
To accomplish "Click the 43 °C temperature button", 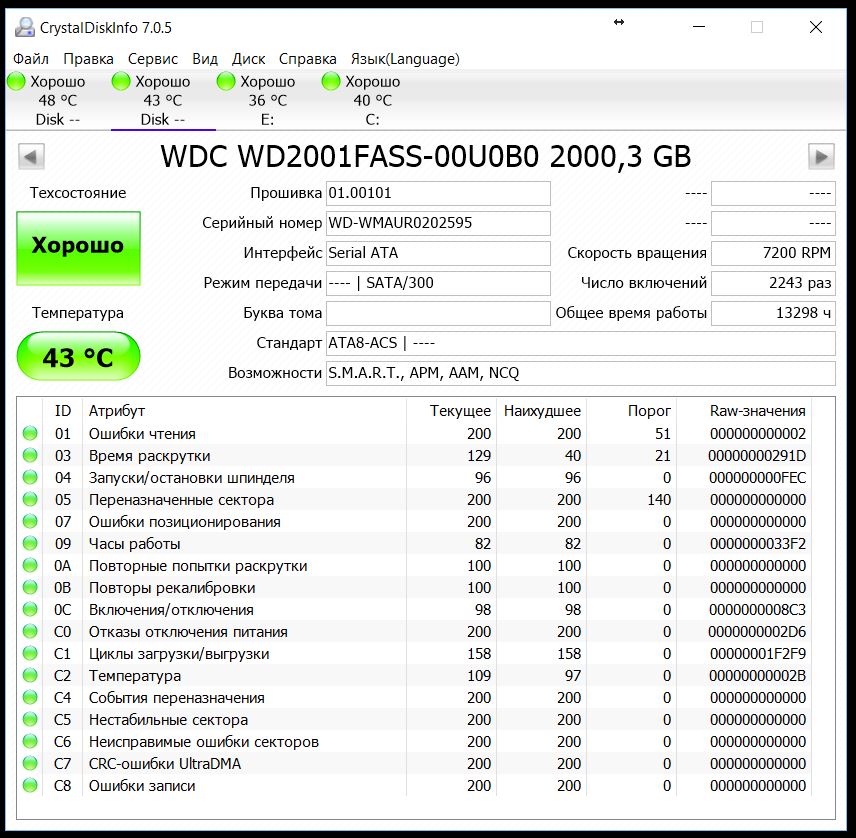I will click(x=79, y=356).
